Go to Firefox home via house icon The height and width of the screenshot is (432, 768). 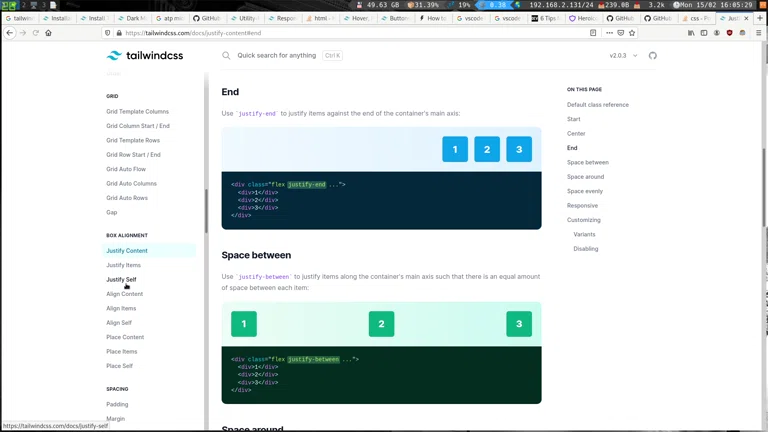(x=48, y=33)
